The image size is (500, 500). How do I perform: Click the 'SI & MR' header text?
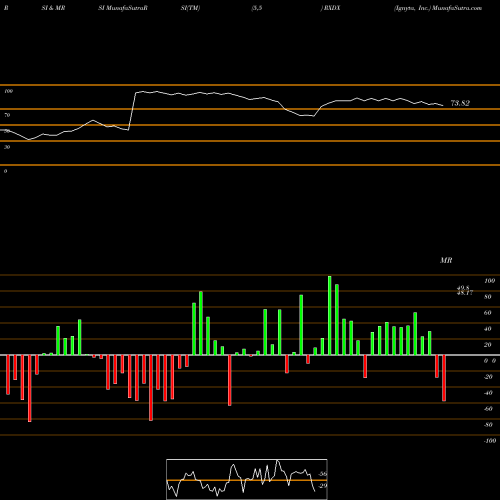click(53, 8)
